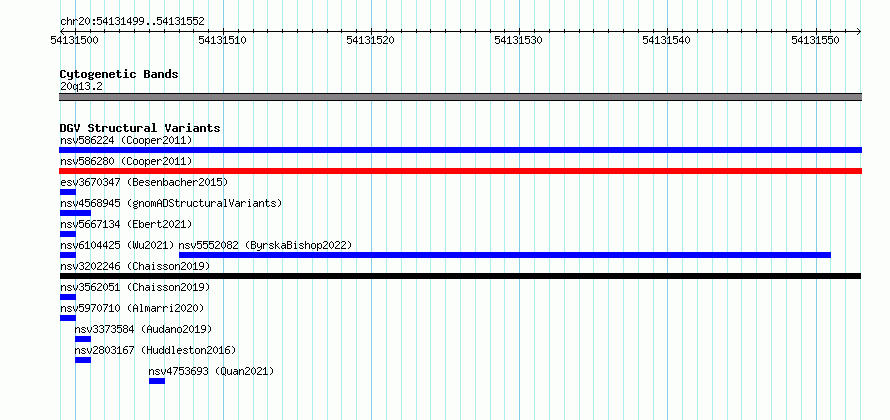Click blue bar under nsv4568945
Image resolution: width=890 pixels, height=420 pixels.
75,213
